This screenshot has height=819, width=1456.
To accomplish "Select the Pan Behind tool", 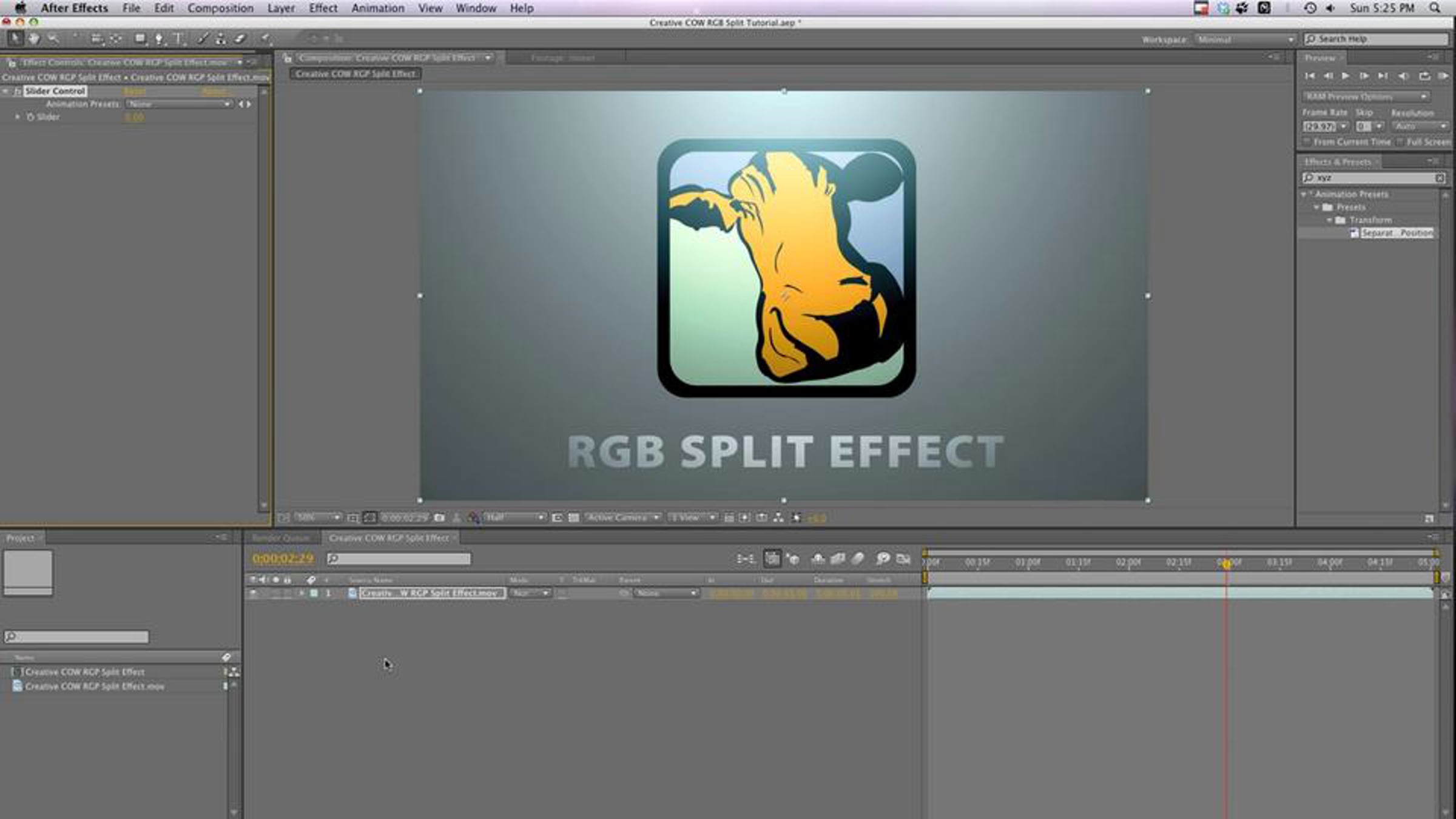I will tap(115, 39).
